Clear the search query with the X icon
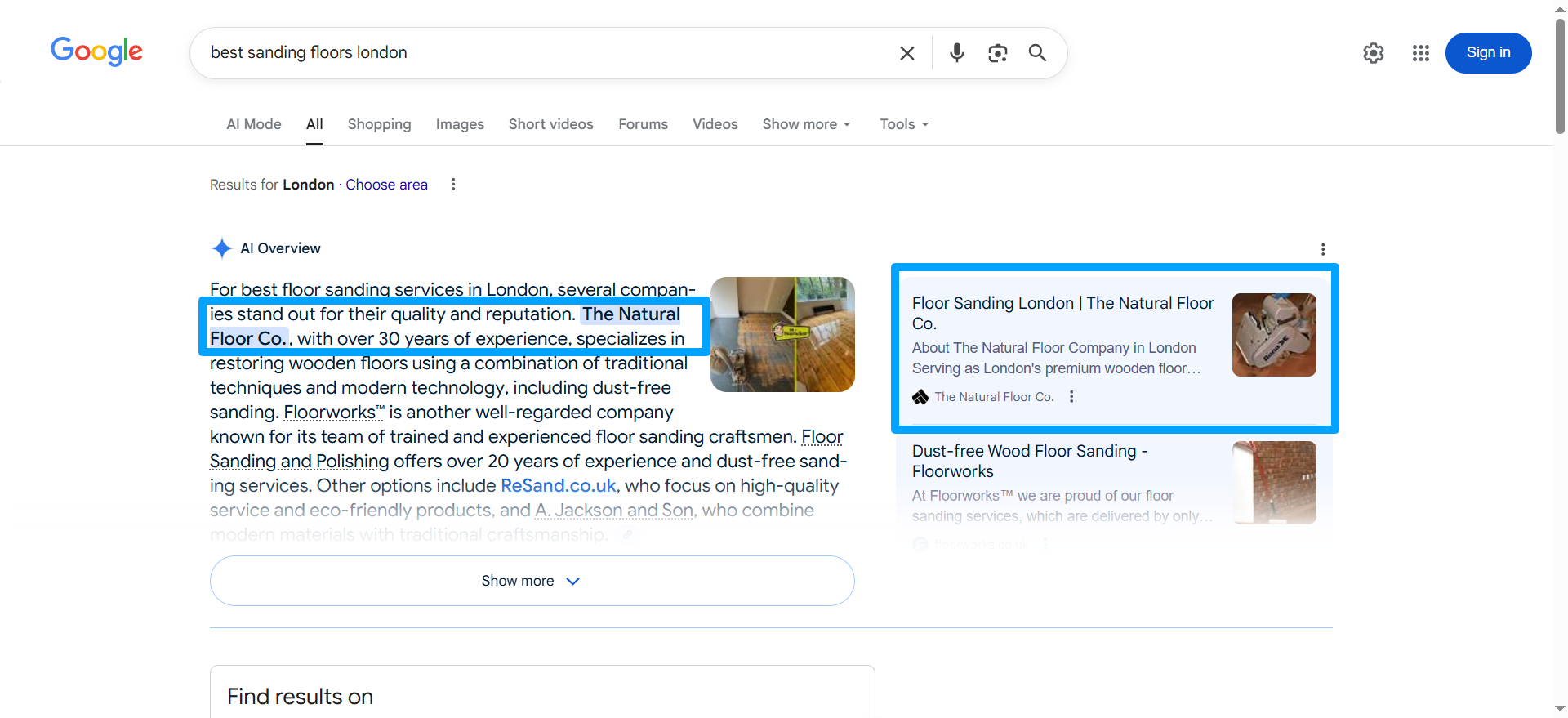 906,53
